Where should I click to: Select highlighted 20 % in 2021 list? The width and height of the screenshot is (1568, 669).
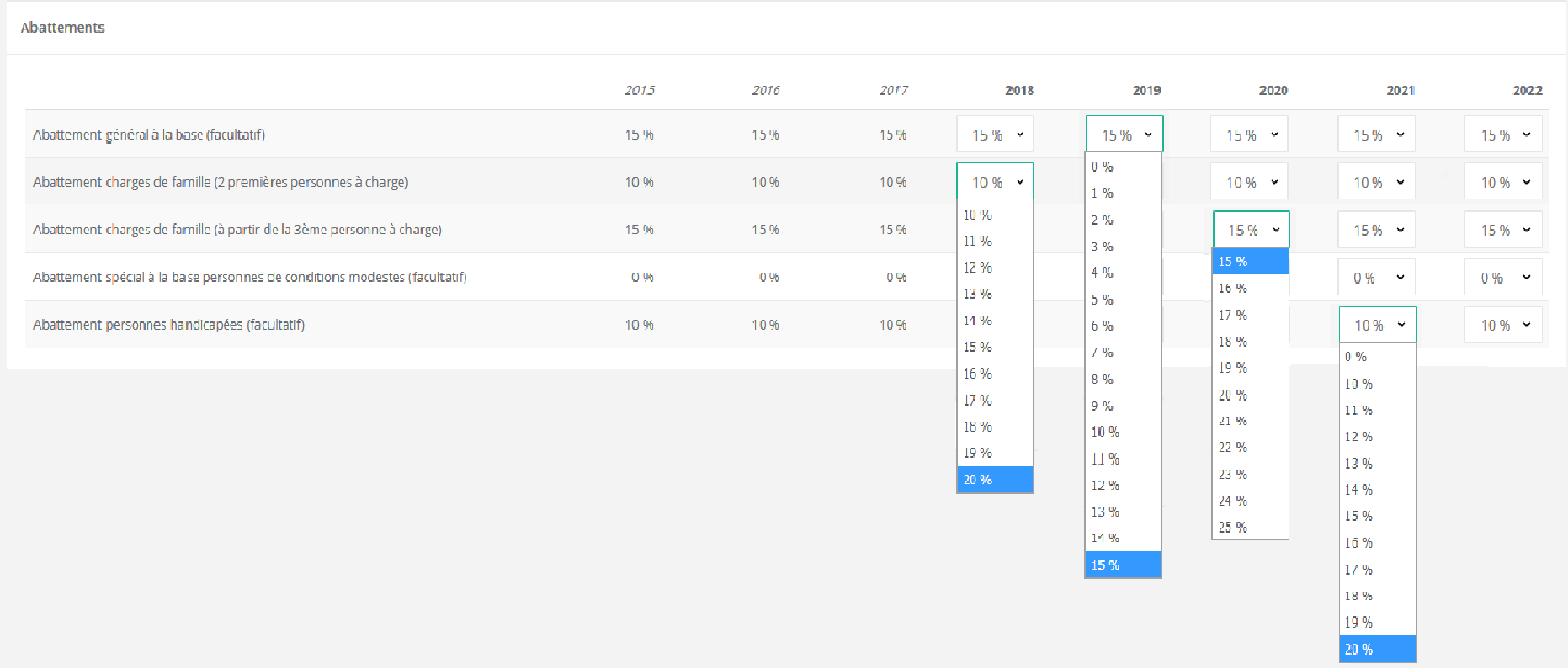(1376, 649)
